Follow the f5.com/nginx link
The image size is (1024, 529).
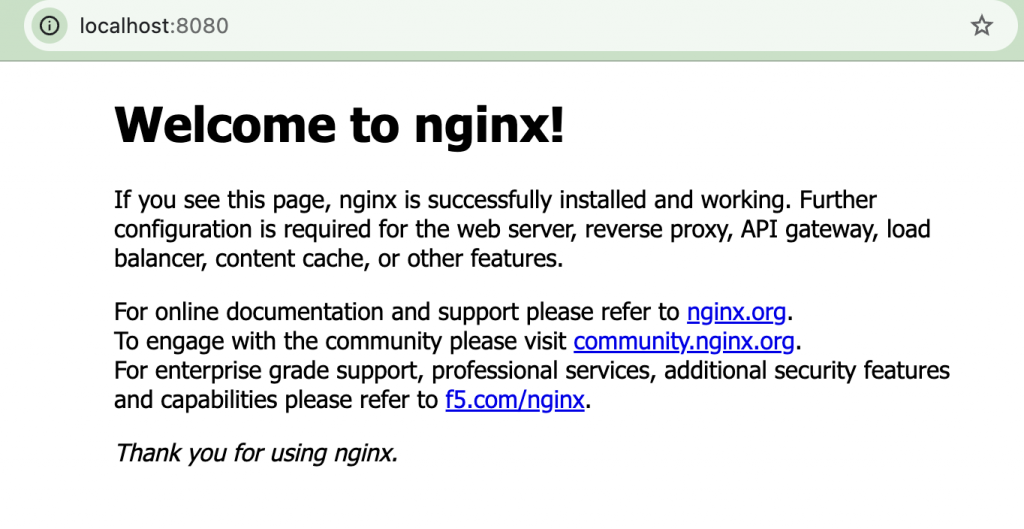tap(514, 401)
